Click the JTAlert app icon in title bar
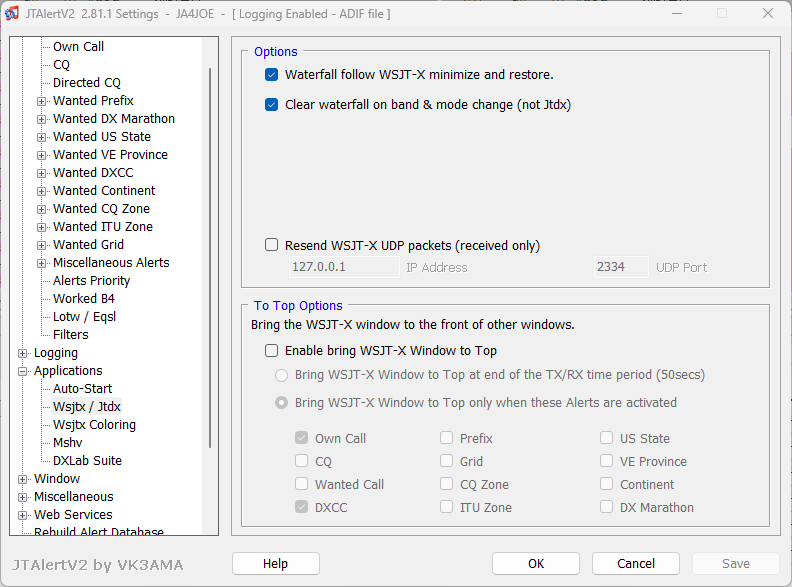The width and height of the screenshot is (792, 587). point(12,13)
